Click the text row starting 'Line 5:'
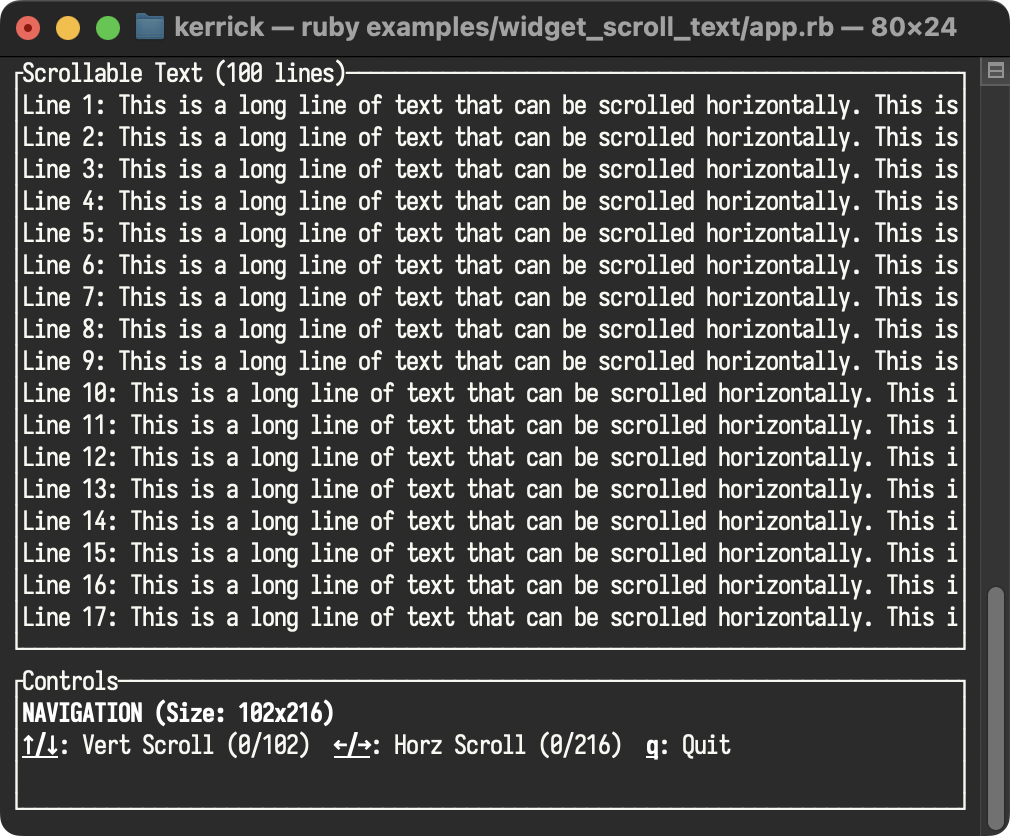 pyautogui.click(x=490, y=233)
